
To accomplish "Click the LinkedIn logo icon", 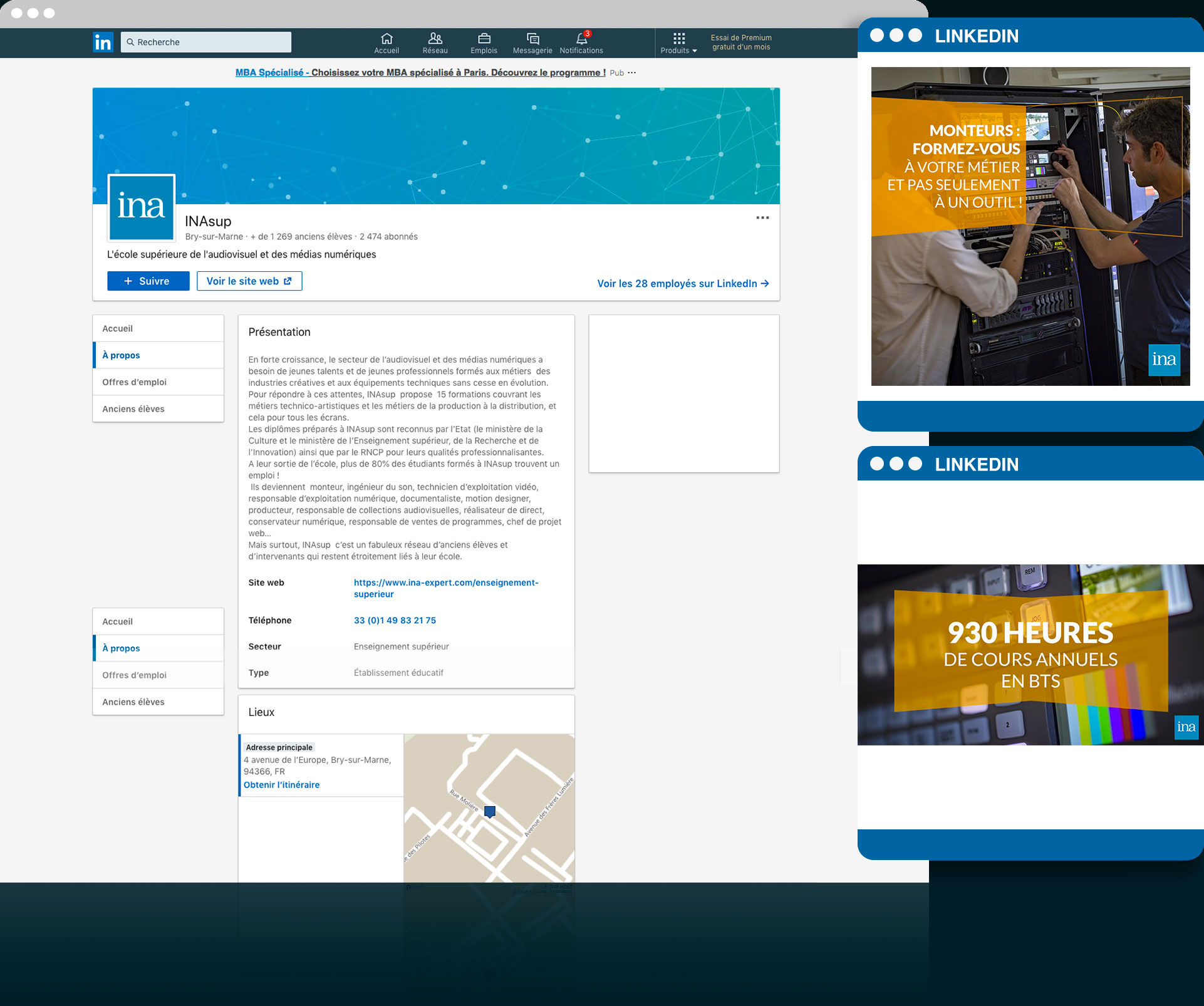I will (103, 42).
